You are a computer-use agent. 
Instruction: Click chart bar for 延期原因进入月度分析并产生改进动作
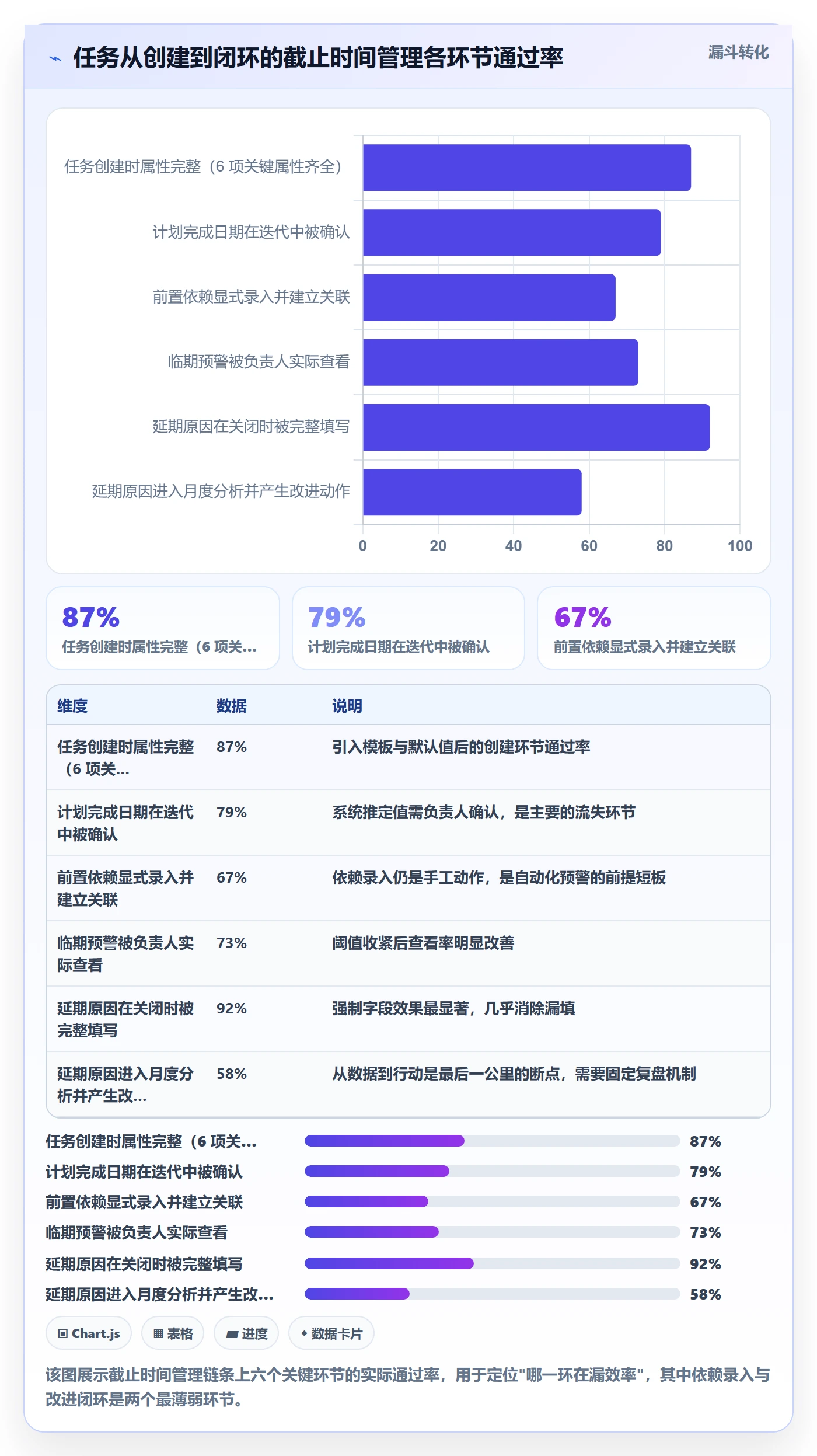472,492
